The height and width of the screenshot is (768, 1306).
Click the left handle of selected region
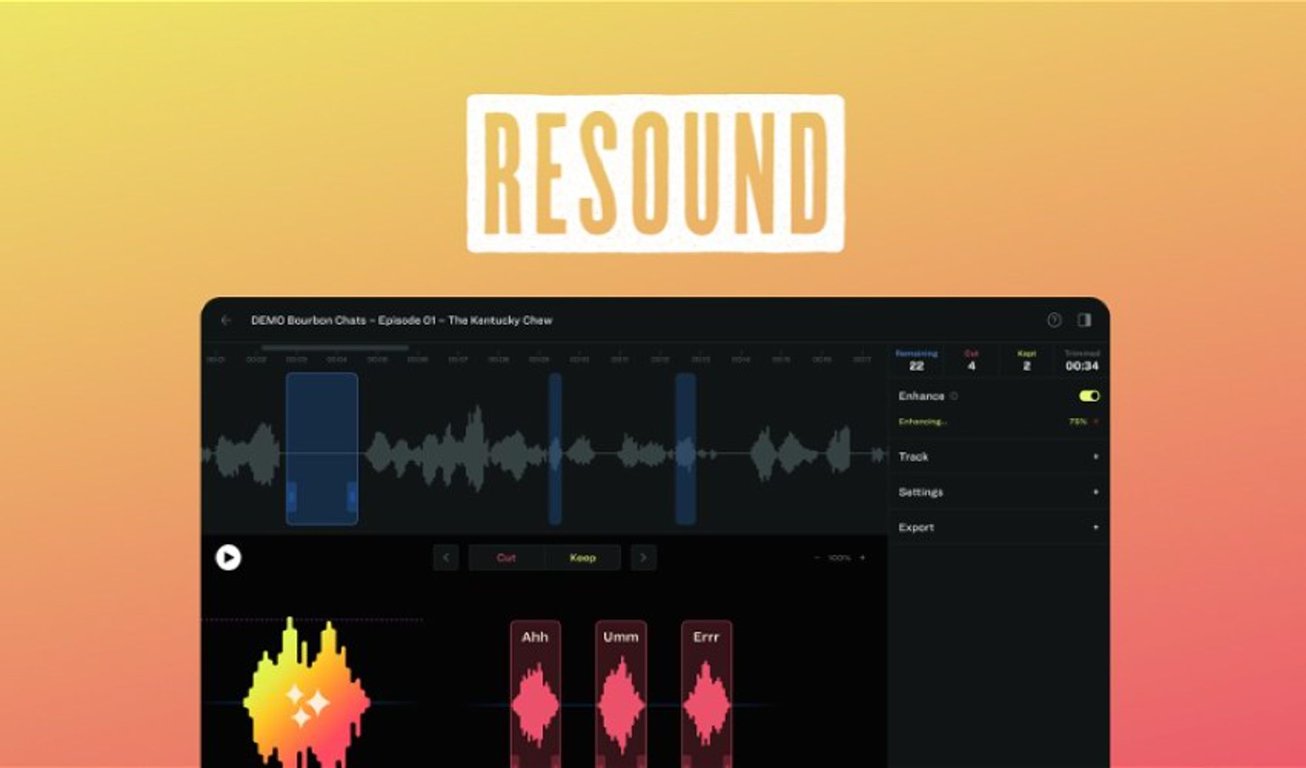[292, 495]
